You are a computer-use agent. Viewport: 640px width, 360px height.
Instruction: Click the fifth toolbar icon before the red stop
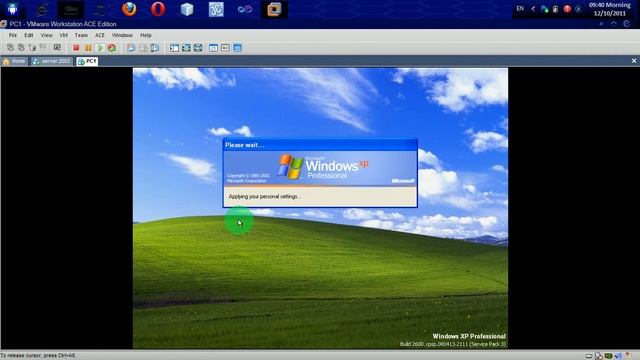(x=57, y=48)
